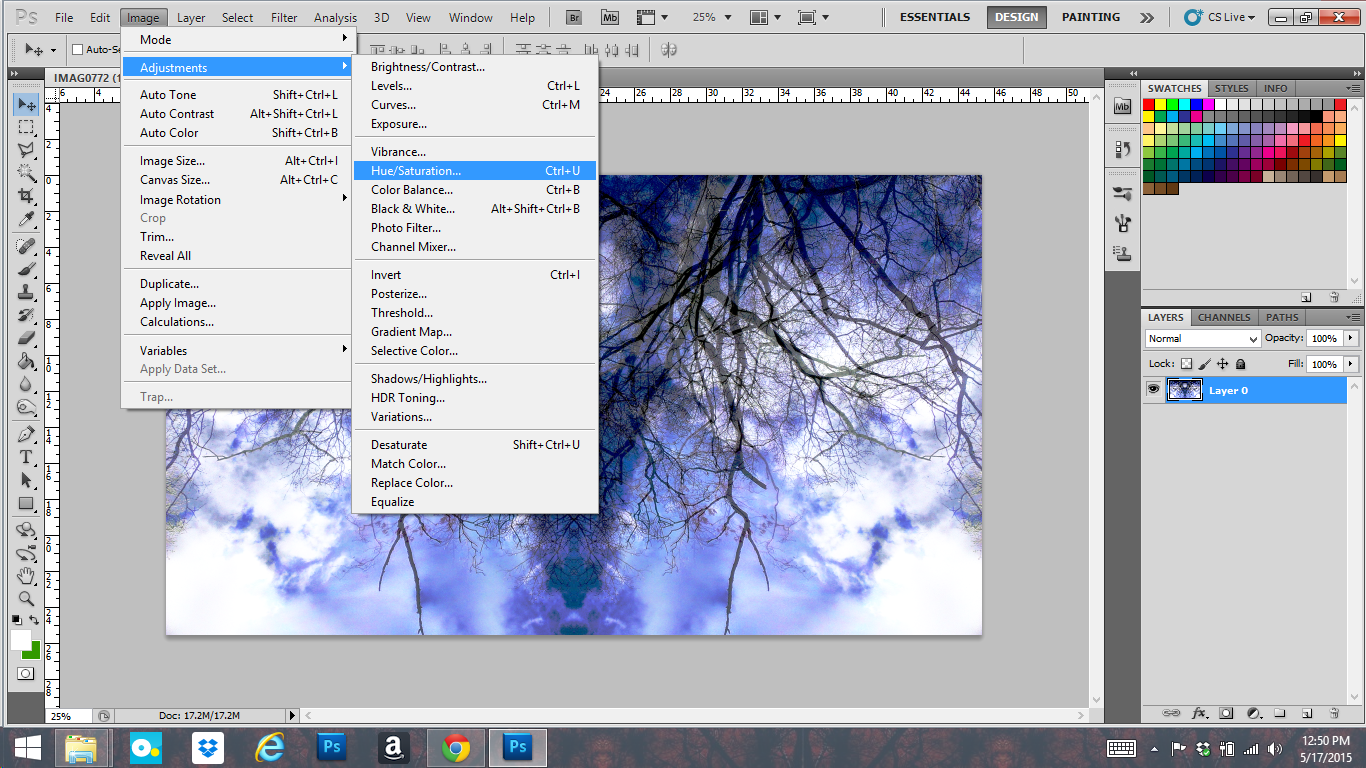Switch to the Styles tab
This screenshot has height=768, width=1366.
1231,88
